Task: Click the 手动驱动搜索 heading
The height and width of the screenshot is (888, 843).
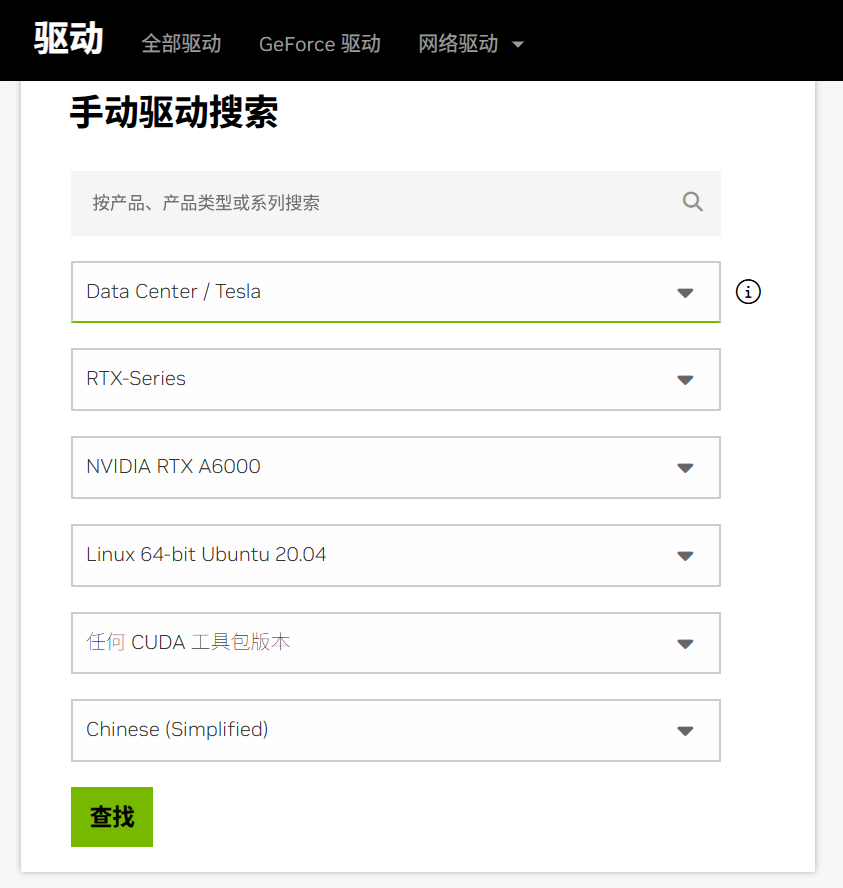Action: [x=174, y=112]
